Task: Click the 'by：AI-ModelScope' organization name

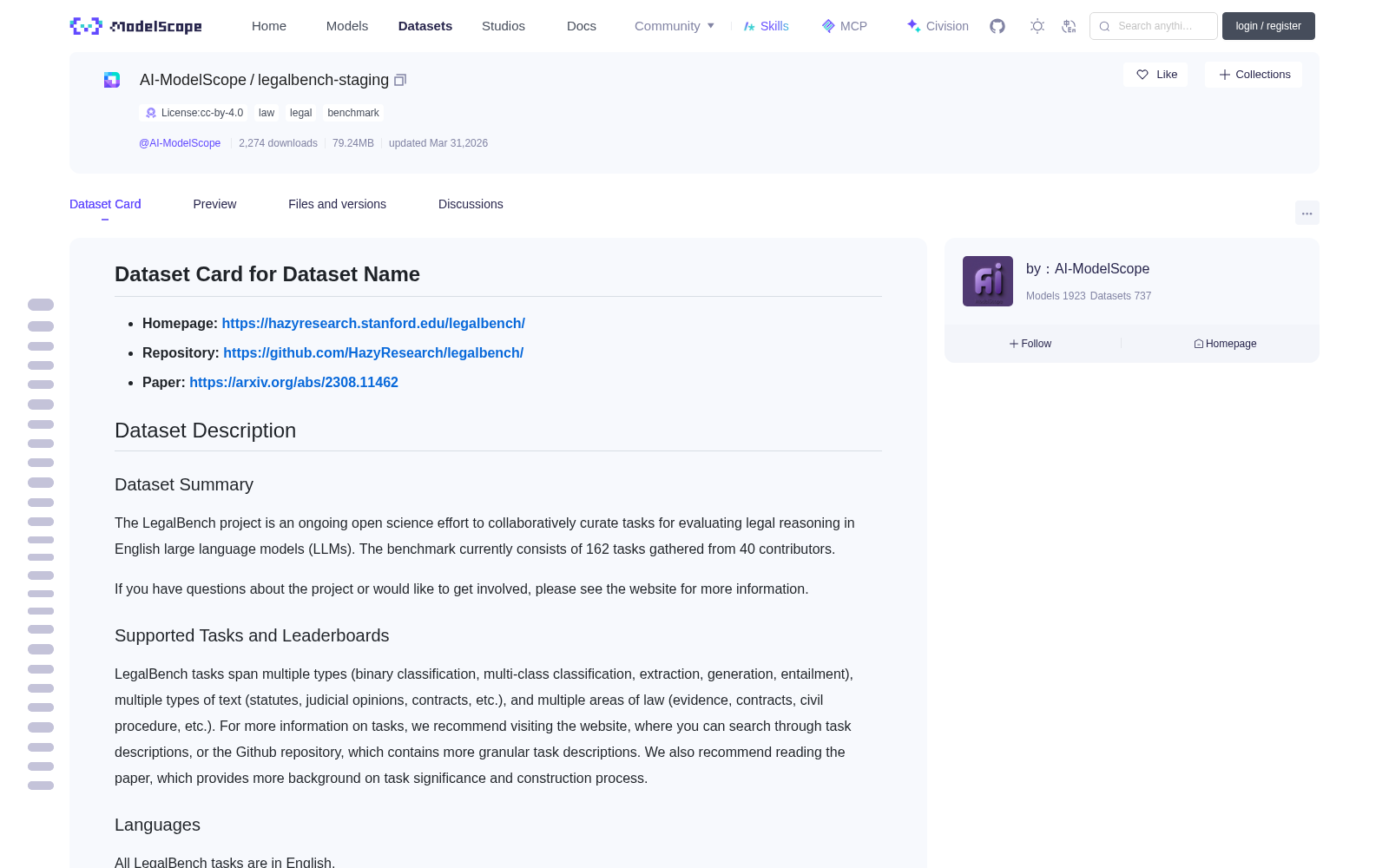Action: point(1088,269)
